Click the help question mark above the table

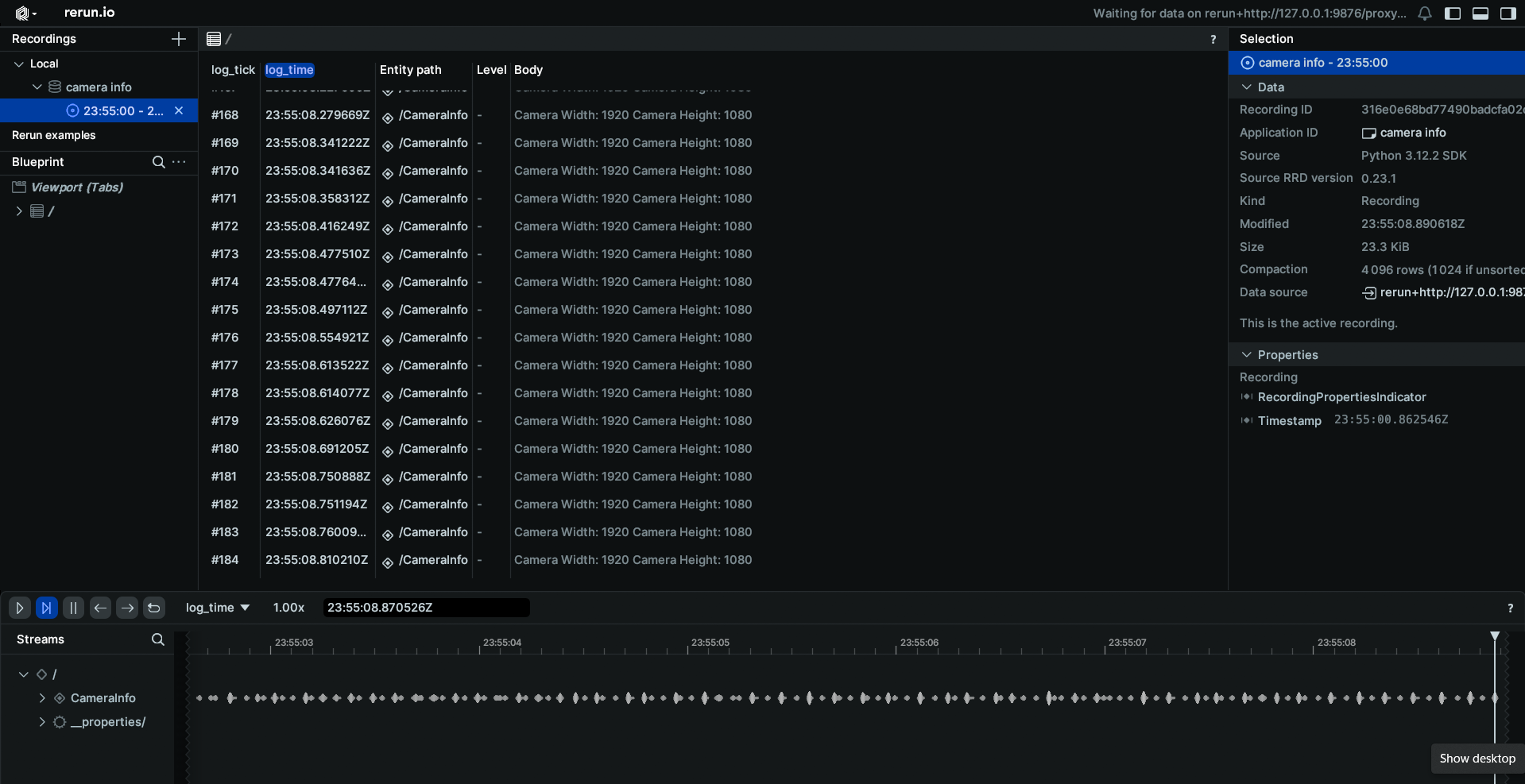click(1213, 39)
